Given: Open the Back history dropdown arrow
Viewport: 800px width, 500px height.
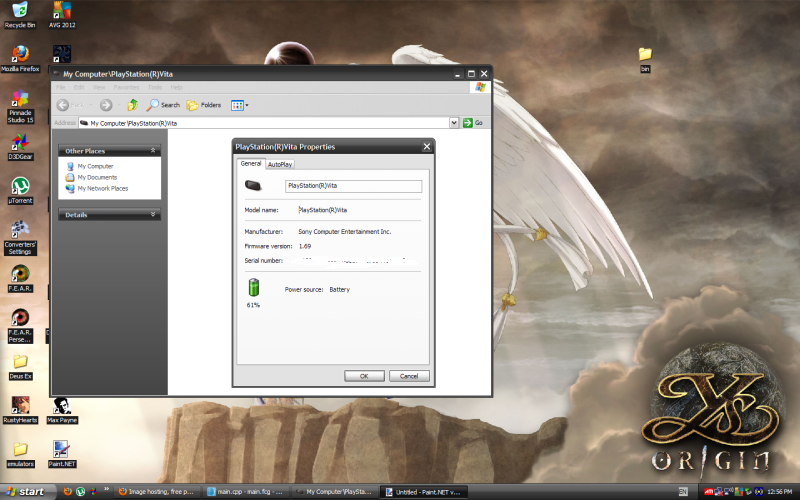Looking at the screenshot, I should 91,105.
